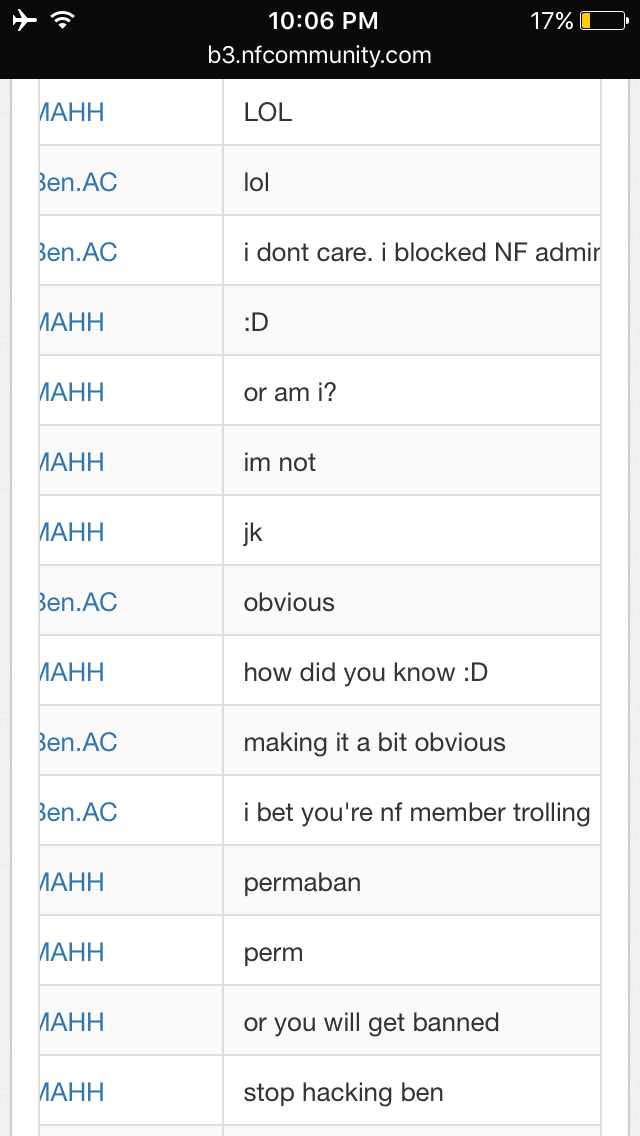Select MAHH link beside 'stop hacking ben'
The width and height of the screenshot is (640, 1136).
click(72, 1092)
